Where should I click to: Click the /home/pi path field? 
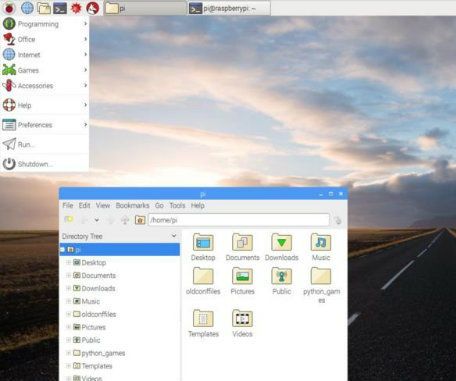point(239,220)
